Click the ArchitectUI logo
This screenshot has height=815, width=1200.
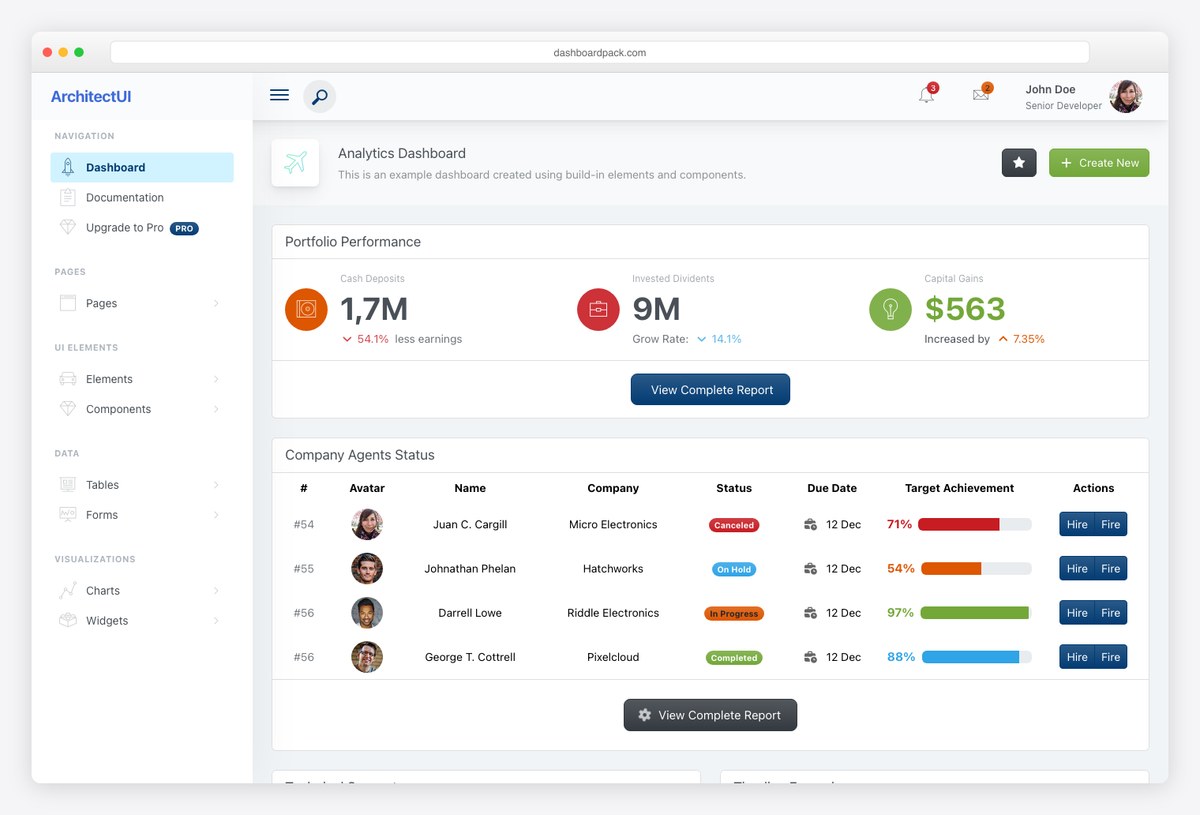(91, 96)
